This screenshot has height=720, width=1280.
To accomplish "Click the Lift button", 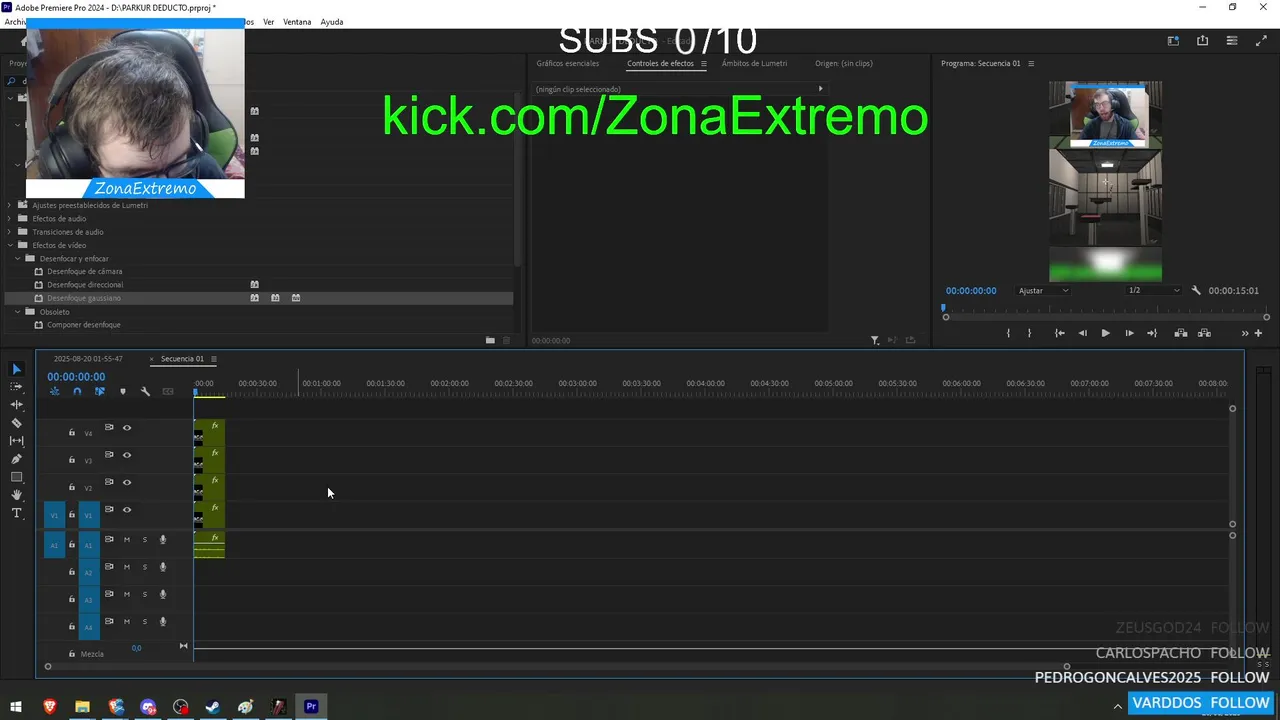I will 1181,333.
